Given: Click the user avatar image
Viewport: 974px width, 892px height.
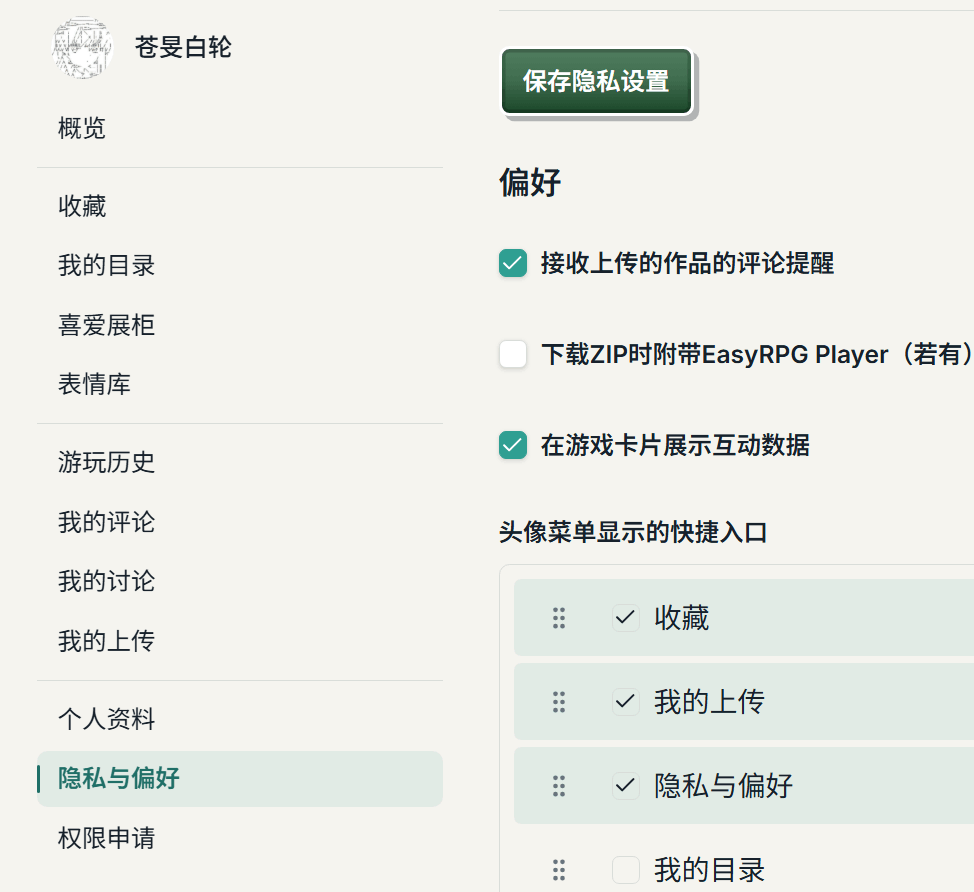Looking at the screenshot, I should pos(82,48).
